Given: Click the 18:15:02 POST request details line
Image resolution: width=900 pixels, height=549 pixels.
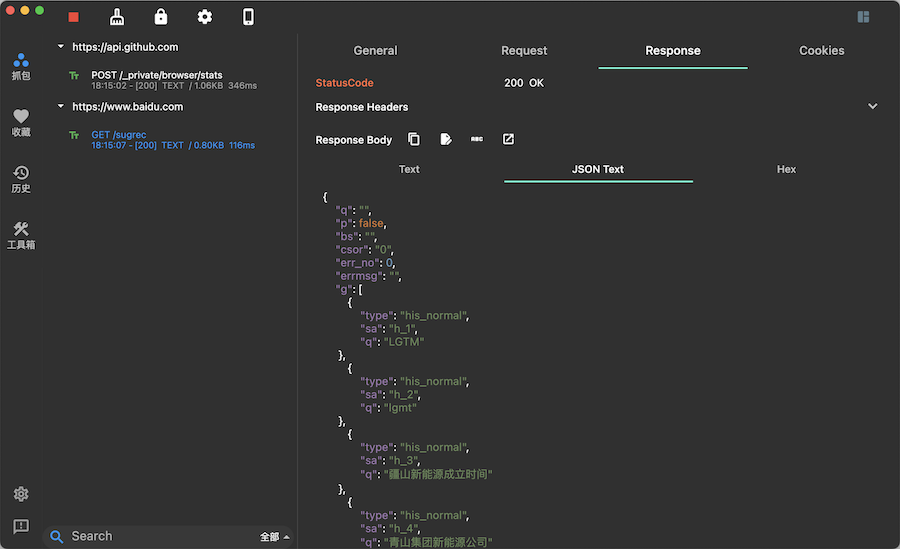Looking at the screenshot, I should pos(174,86).
